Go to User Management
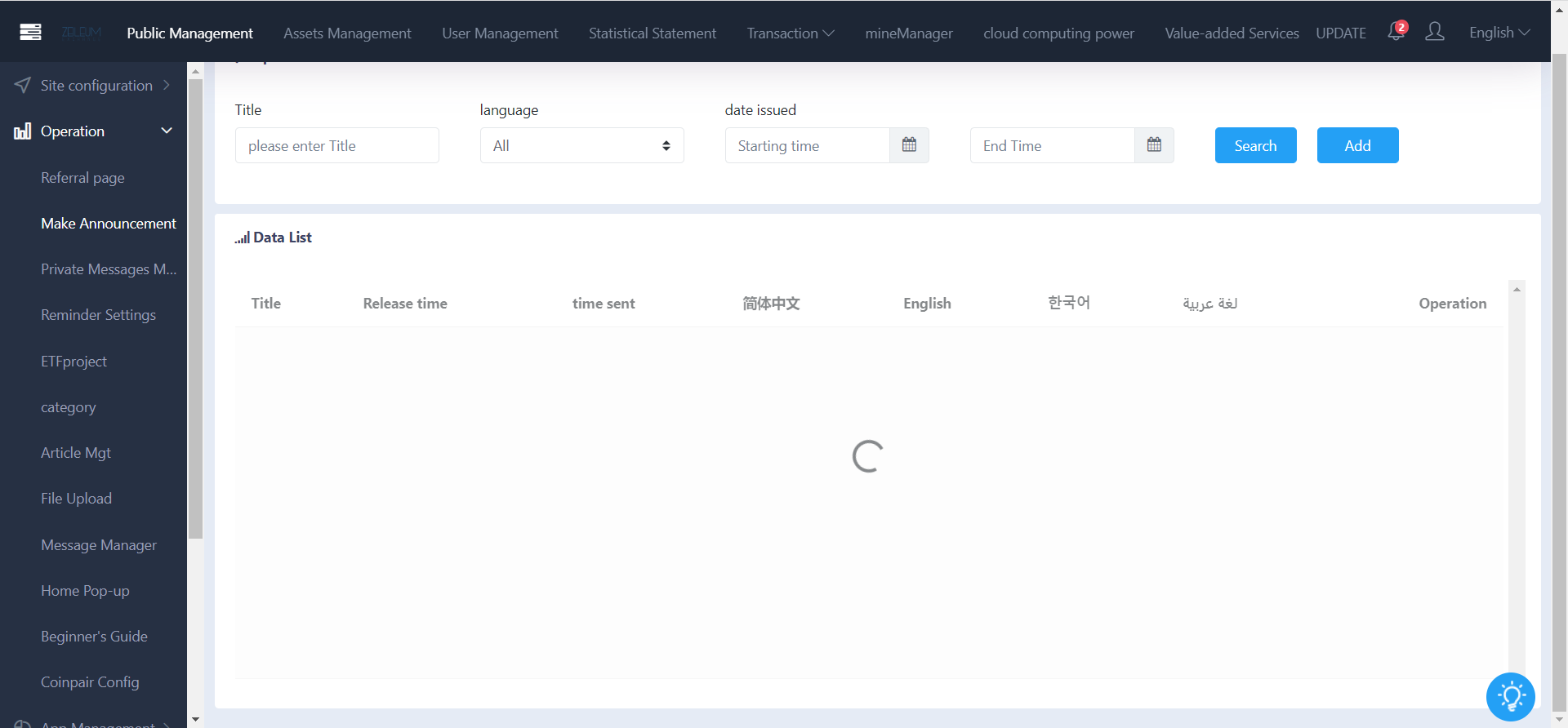1568x728 pixels. 500,33
